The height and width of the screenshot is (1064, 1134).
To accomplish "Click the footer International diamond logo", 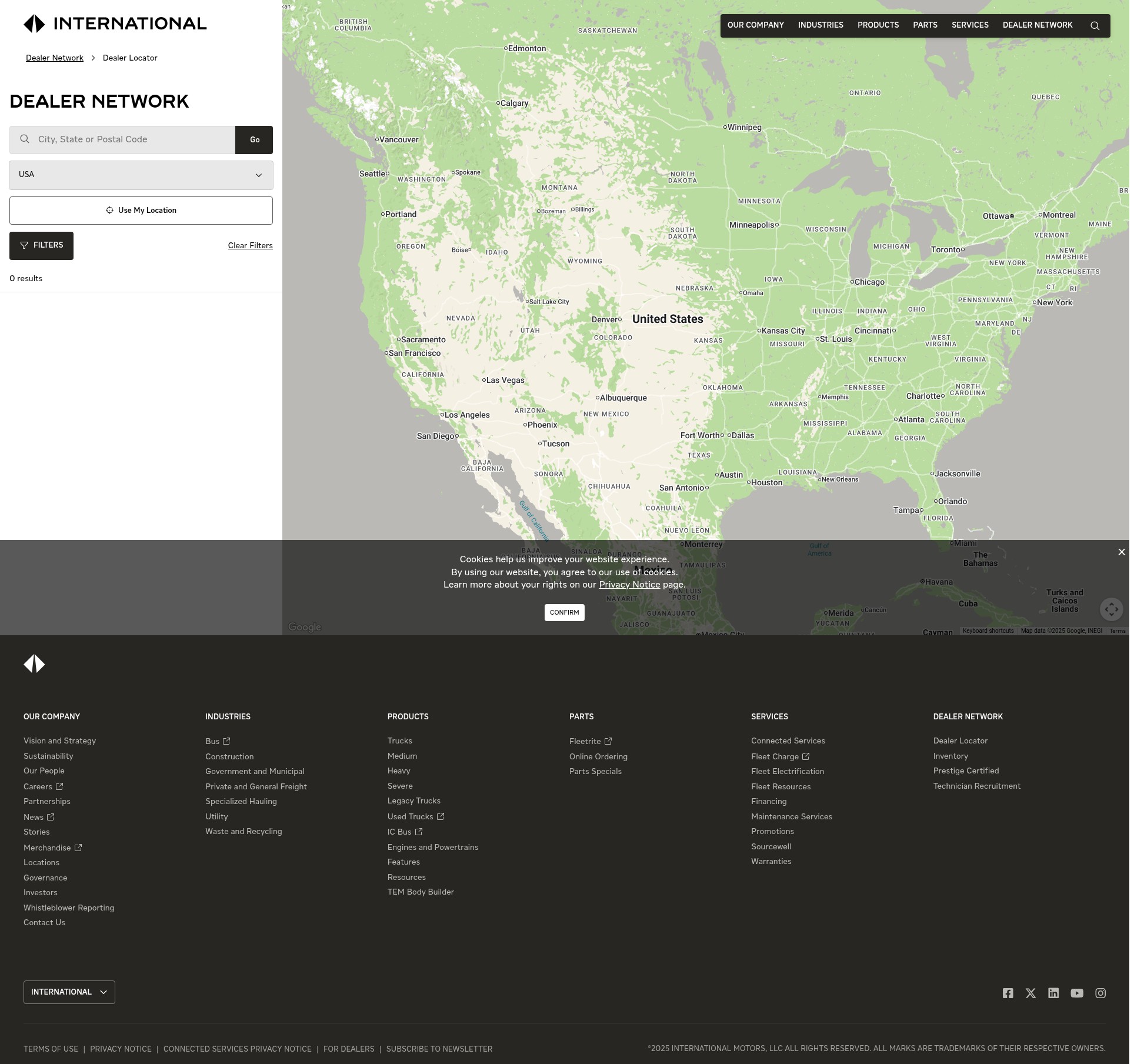I will click(x=34, y=663).
